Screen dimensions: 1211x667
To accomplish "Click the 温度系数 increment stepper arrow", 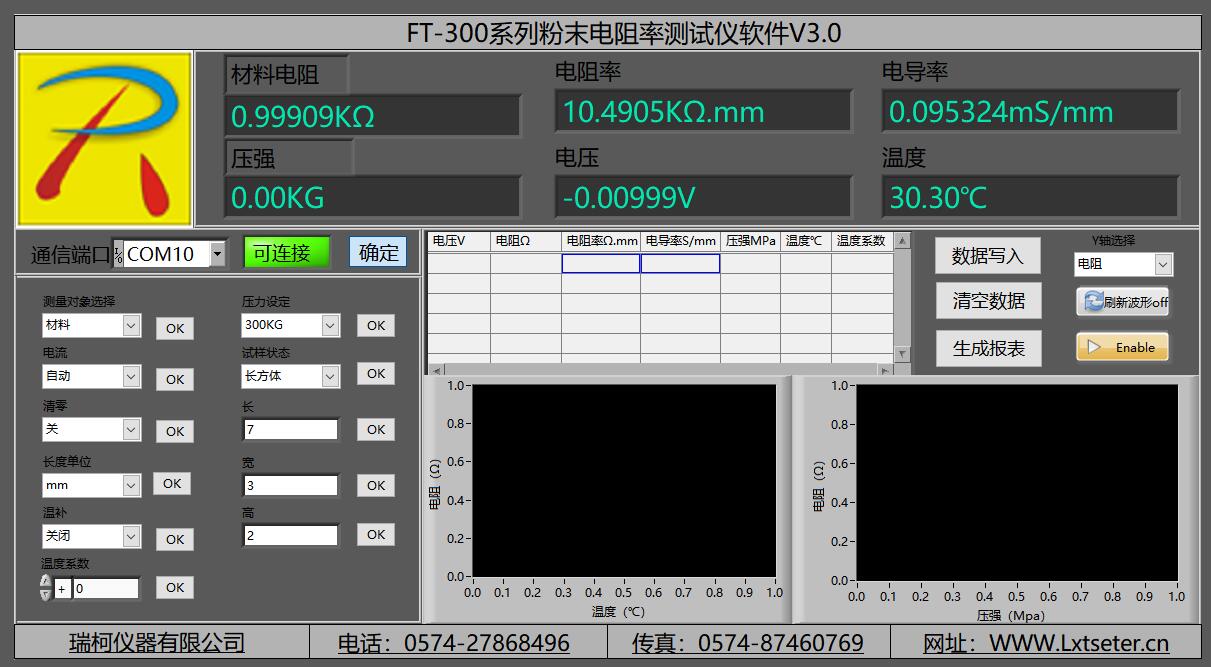I will (x=45, y=582).
